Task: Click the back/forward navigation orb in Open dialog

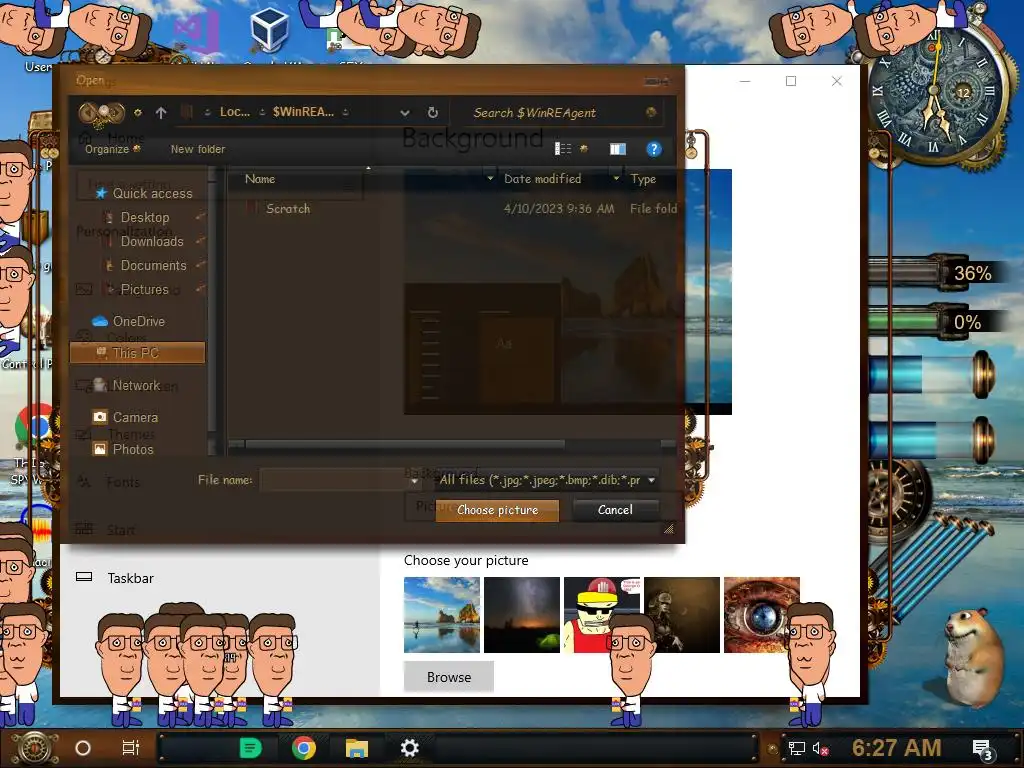Action: (x=102, y=113)
